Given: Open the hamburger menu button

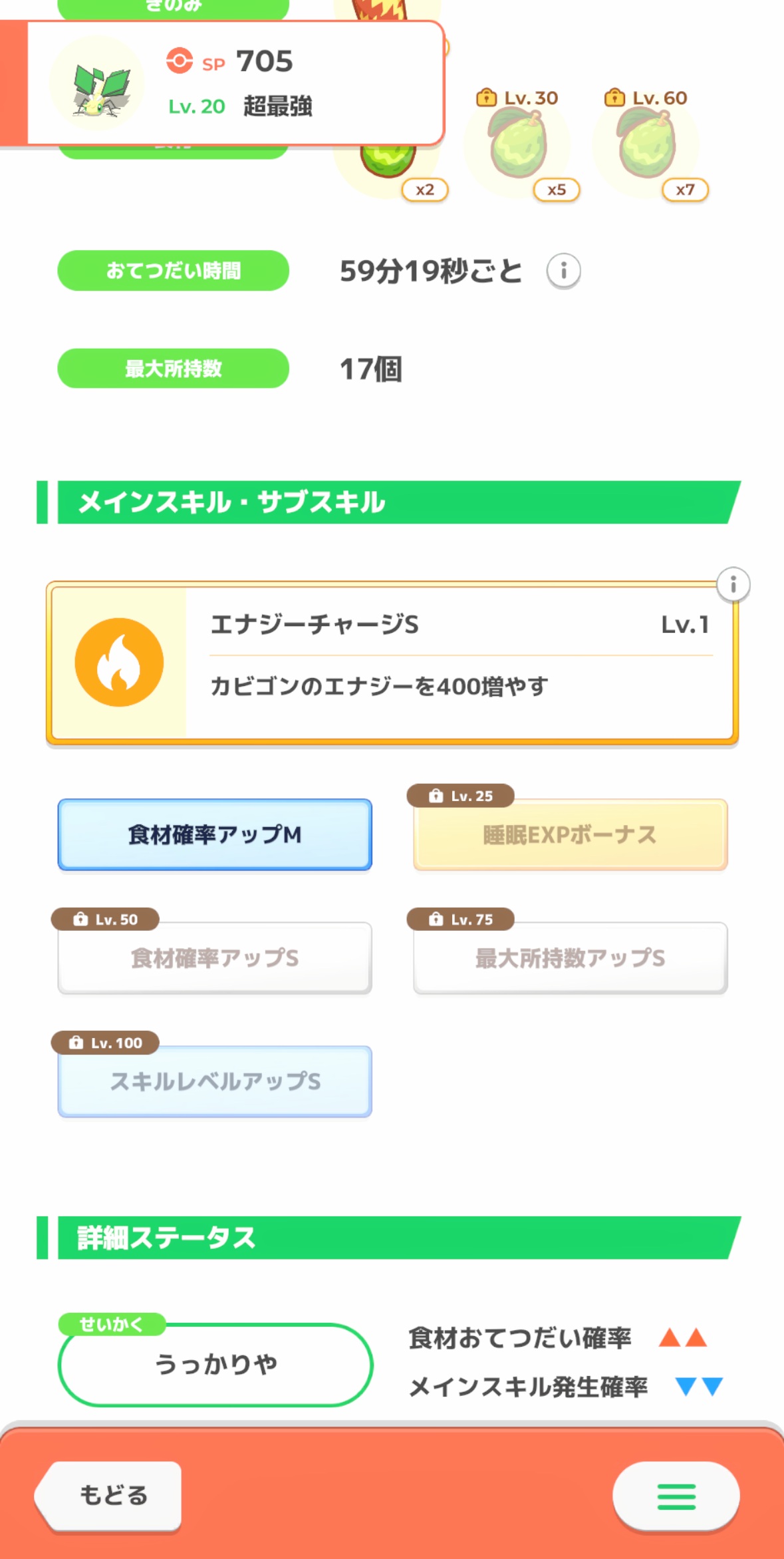Looking at the screenshot, I should tap(676, 1497).
